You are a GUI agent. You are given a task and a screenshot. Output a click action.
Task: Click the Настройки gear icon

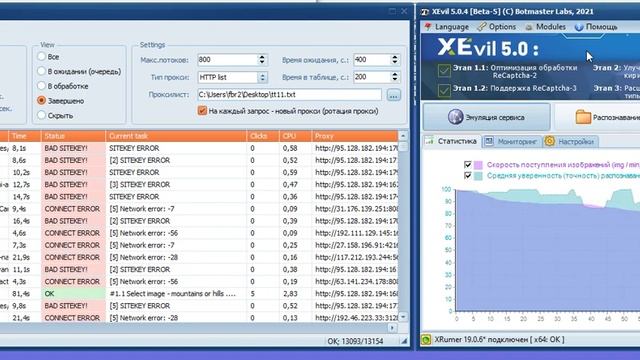click(x=549, y=141)
